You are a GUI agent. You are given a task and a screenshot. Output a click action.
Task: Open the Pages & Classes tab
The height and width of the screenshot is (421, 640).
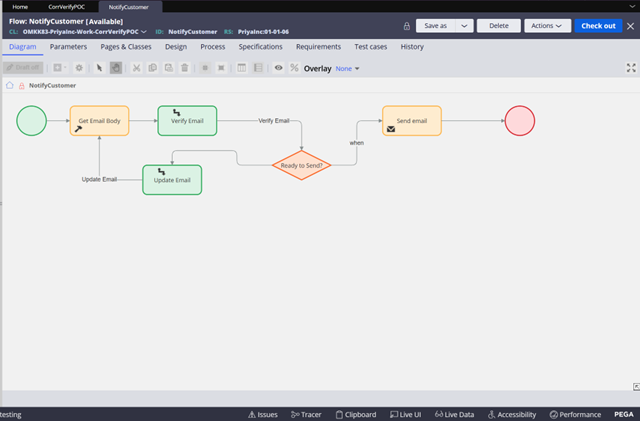126,47
